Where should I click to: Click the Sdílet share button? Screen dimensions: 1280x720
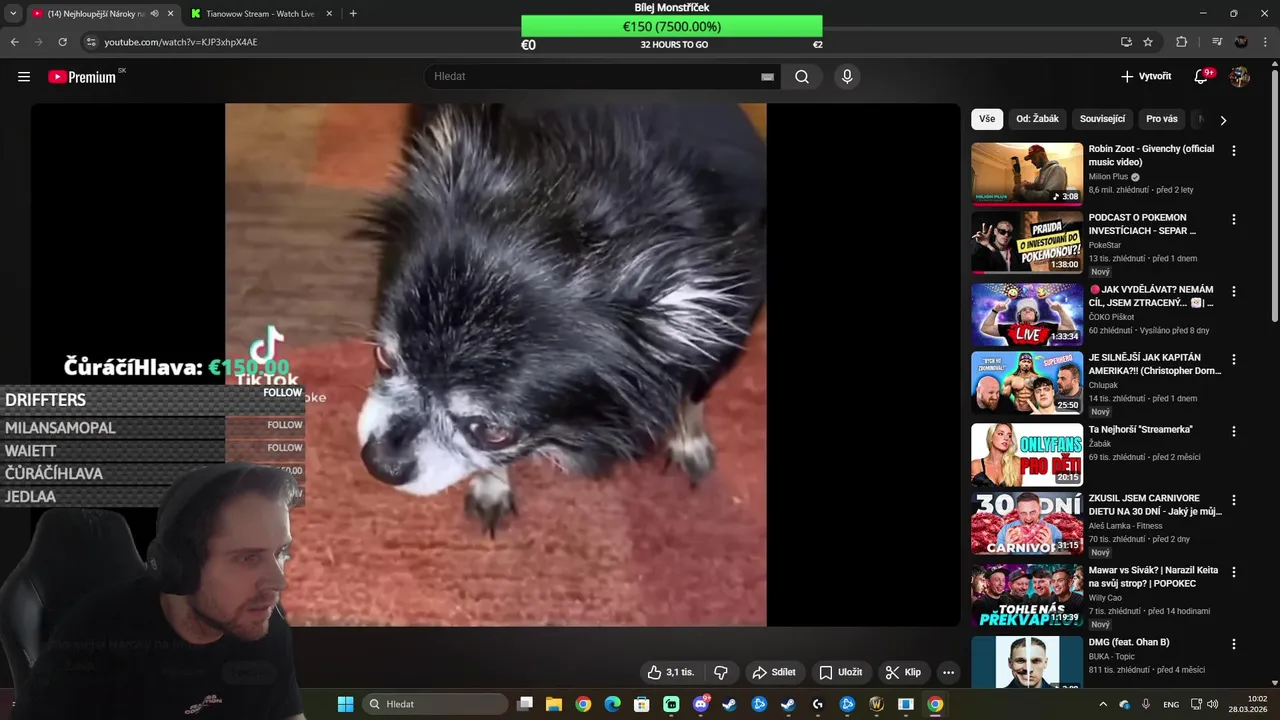pos(774,672)
